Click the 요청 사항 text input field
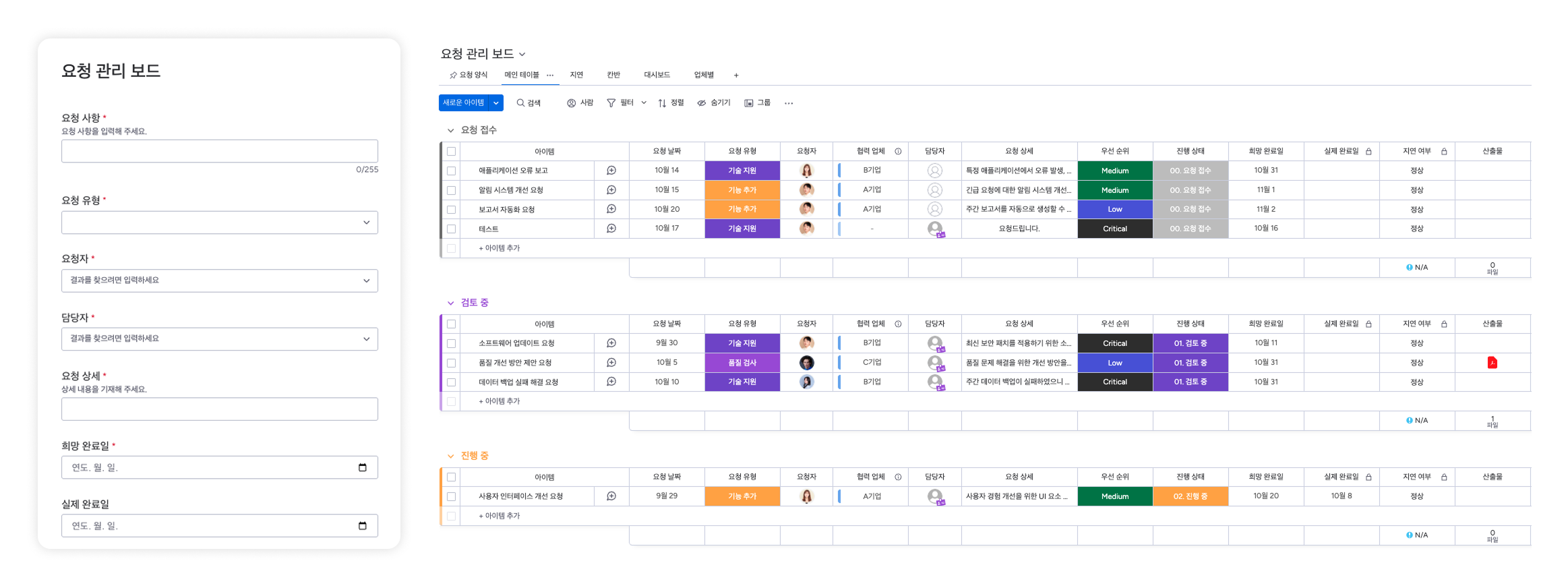The image size is (1568, 588). 220,151
